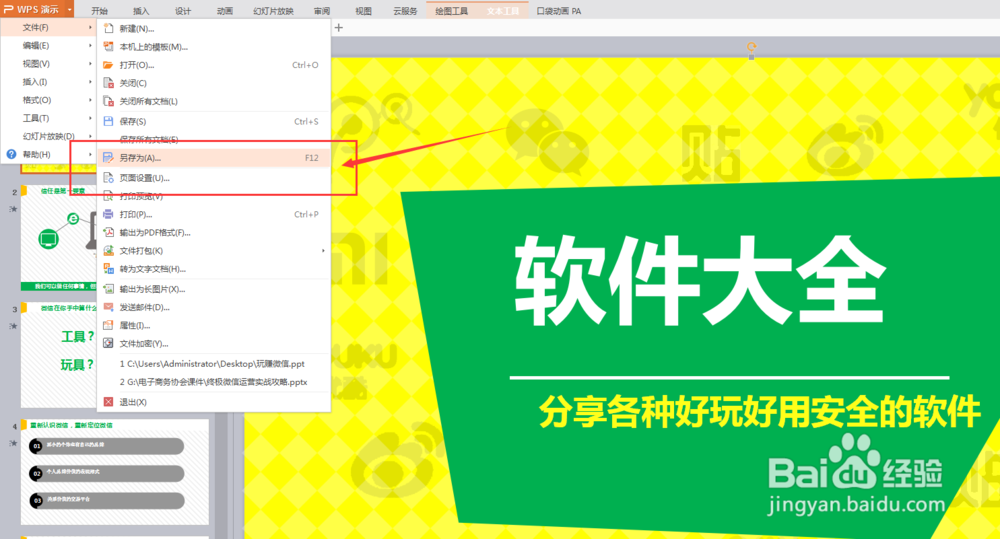1000x539 pixels.
Task: Open the 开始 ribbon tab
Action: [x=99, y=11]
